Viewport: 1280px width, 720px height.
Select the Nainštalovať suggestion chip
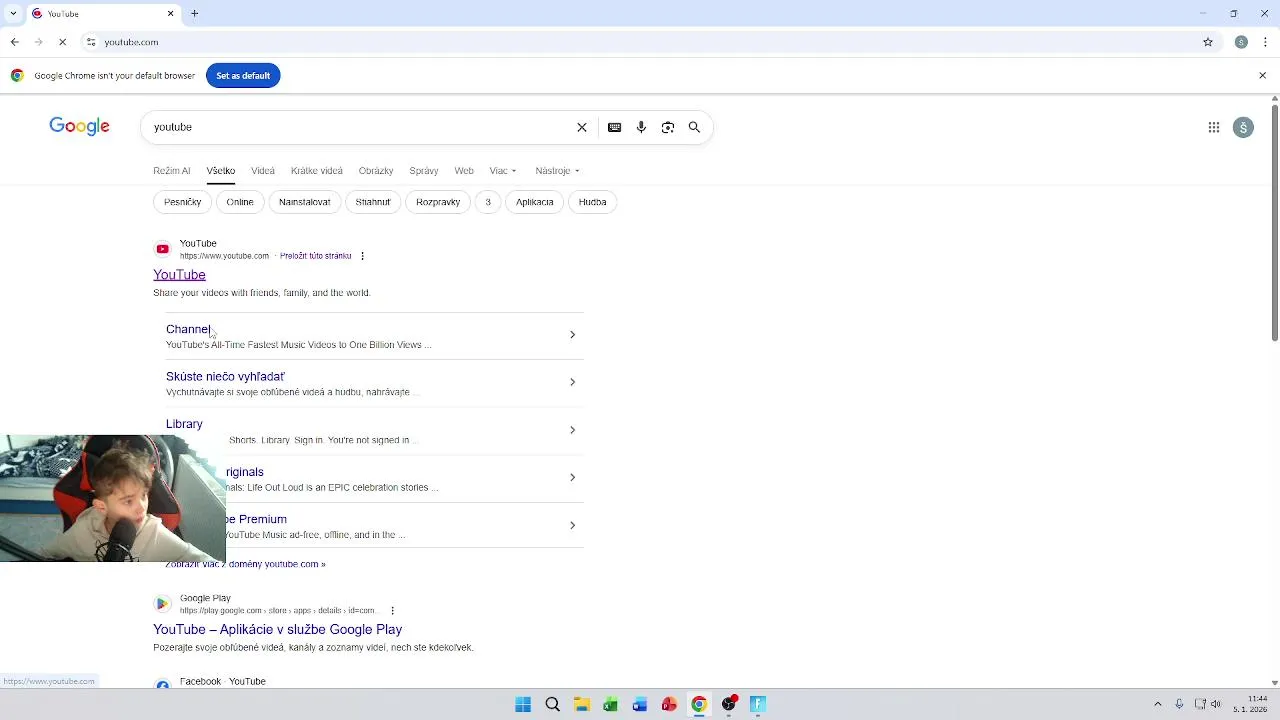tap(305, 202)
